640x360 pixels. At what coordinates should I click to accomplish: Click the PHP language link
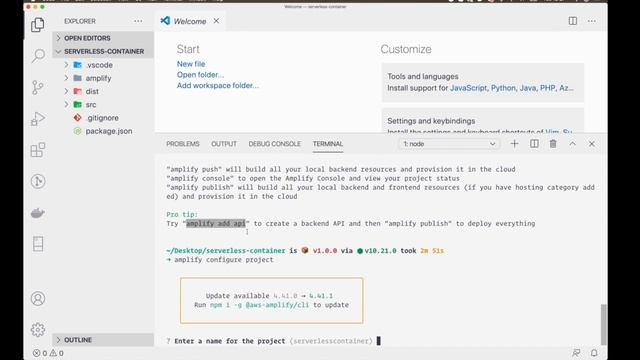547,88
